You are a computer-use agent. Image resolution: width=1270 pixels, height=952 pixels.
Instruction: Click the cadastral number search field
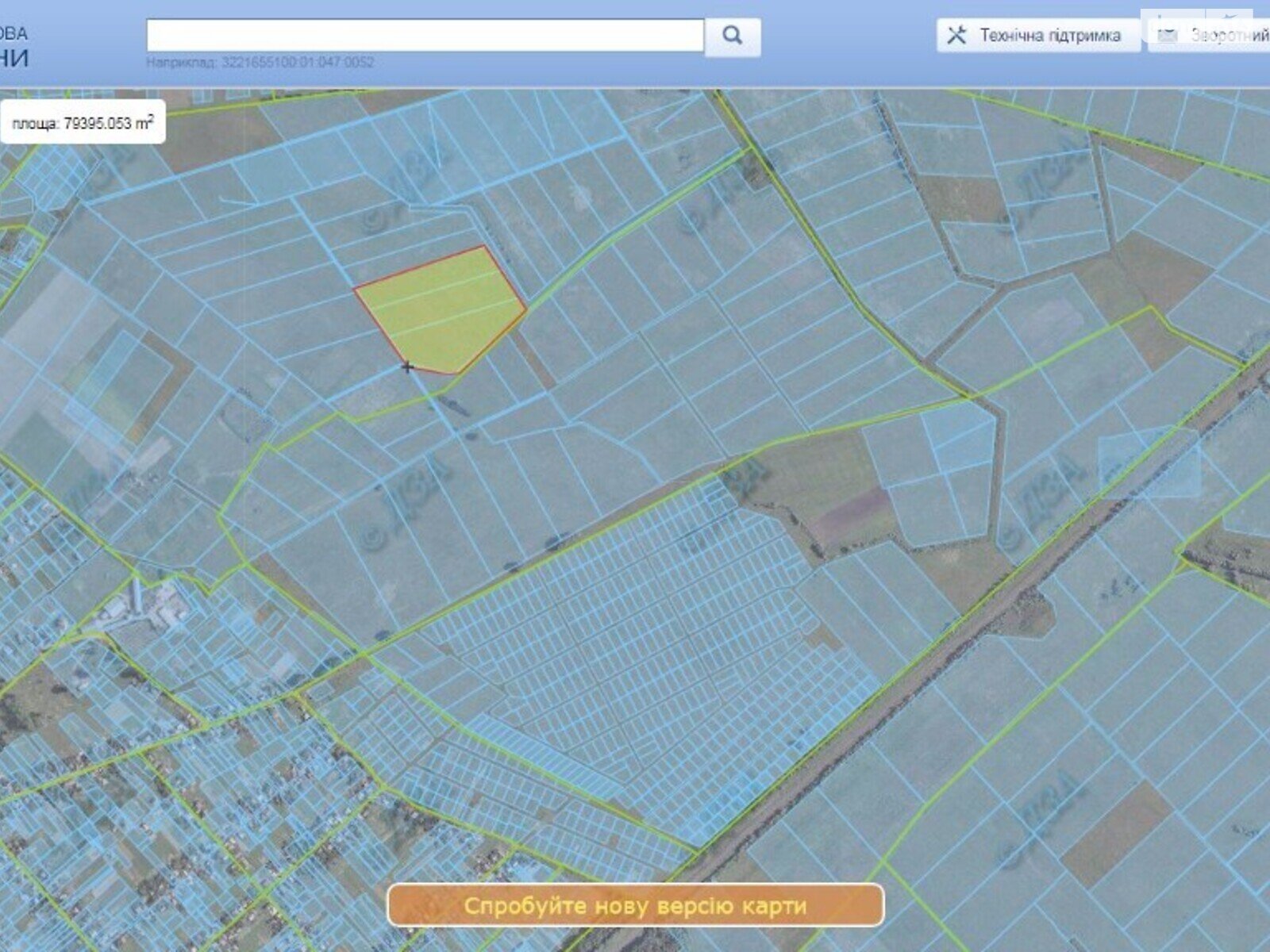pyautogui.click(x=425, y=36)
